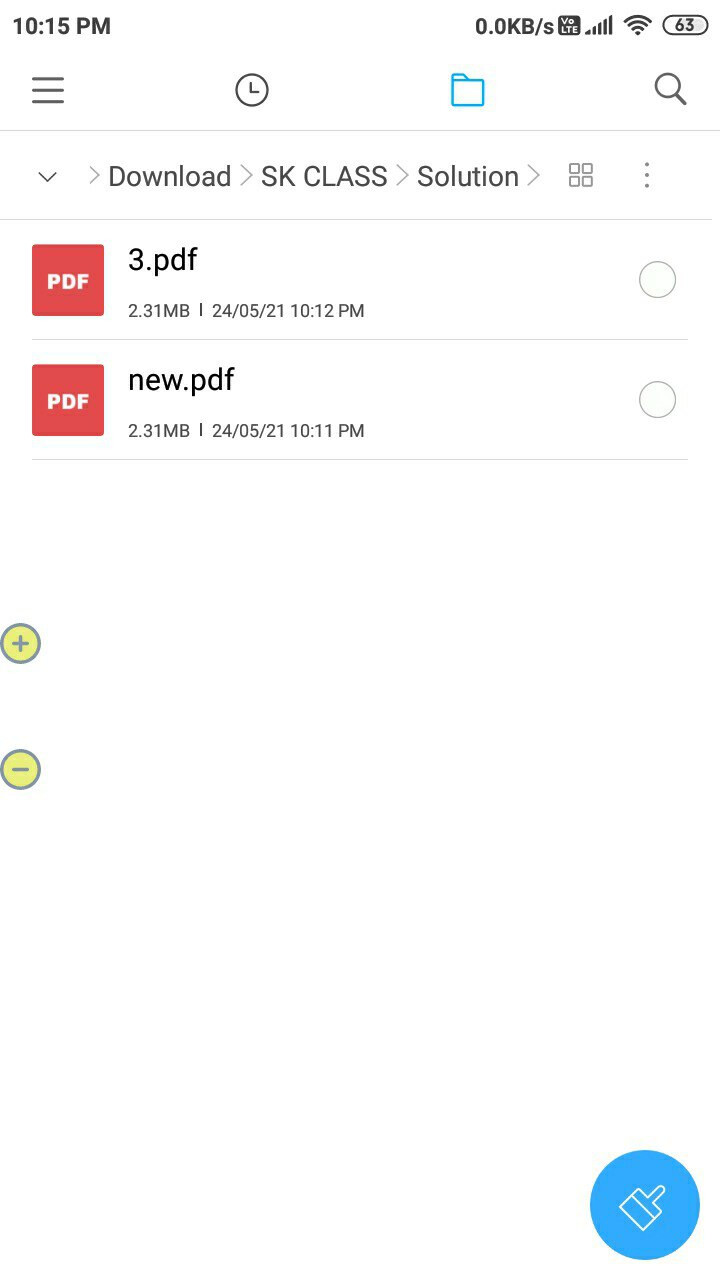720x1280 pixels.
Task: Go to SK CLASS folder breadcrumb
Action: (x=324, y=176)
